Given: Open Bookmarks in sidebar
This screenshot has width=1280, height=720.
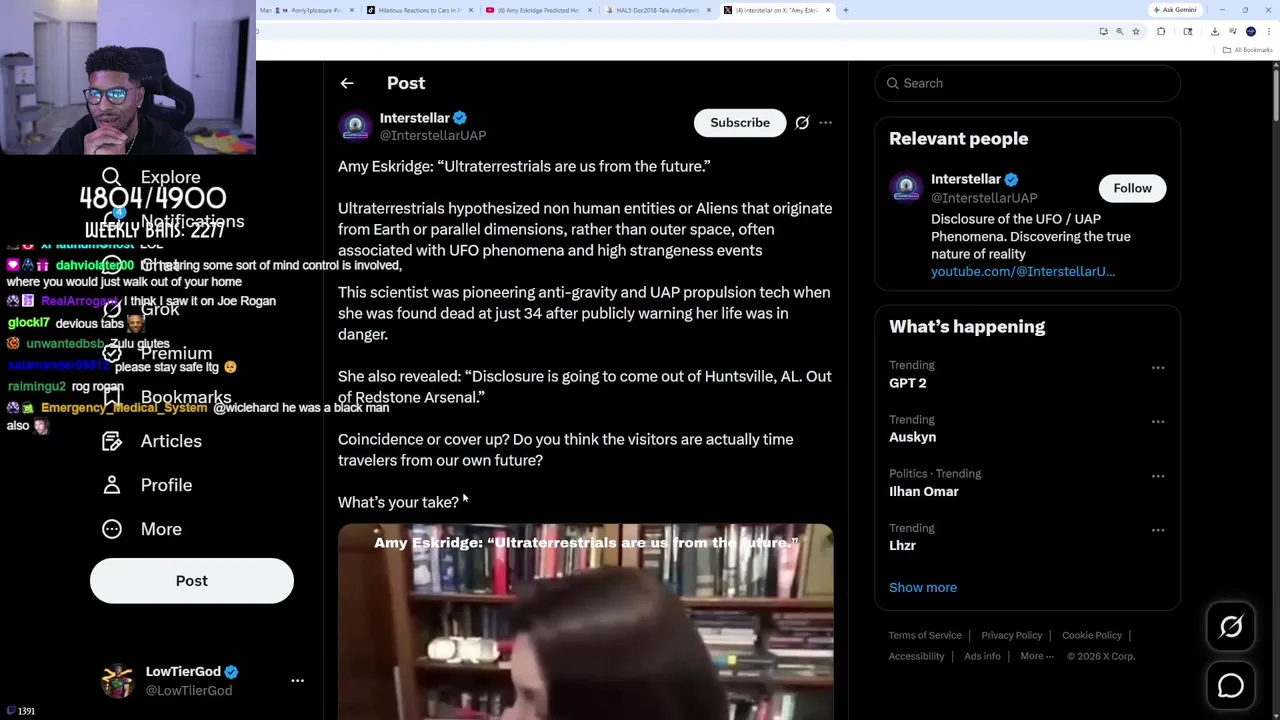Looking at the screenshot, I should tap(170, 397).
